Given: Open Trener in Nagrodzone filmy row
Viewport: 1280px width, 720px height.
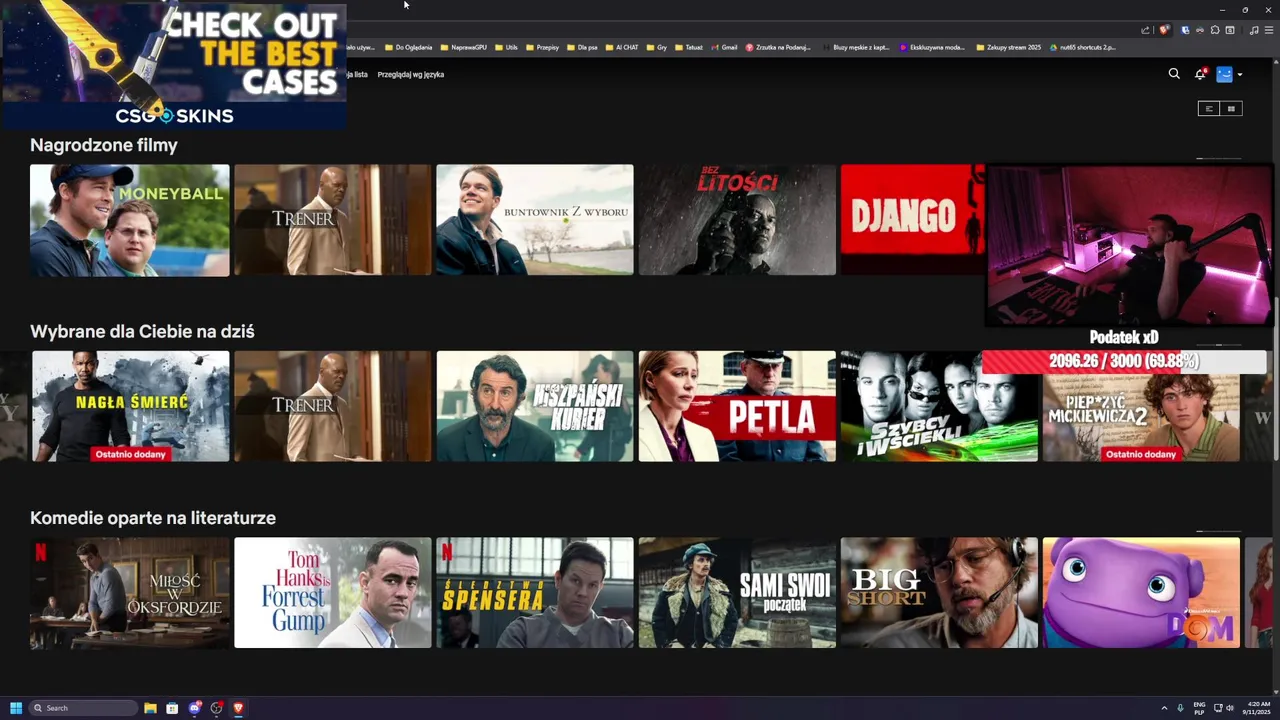Looking at the screenshot, I should tap(333, 220).
